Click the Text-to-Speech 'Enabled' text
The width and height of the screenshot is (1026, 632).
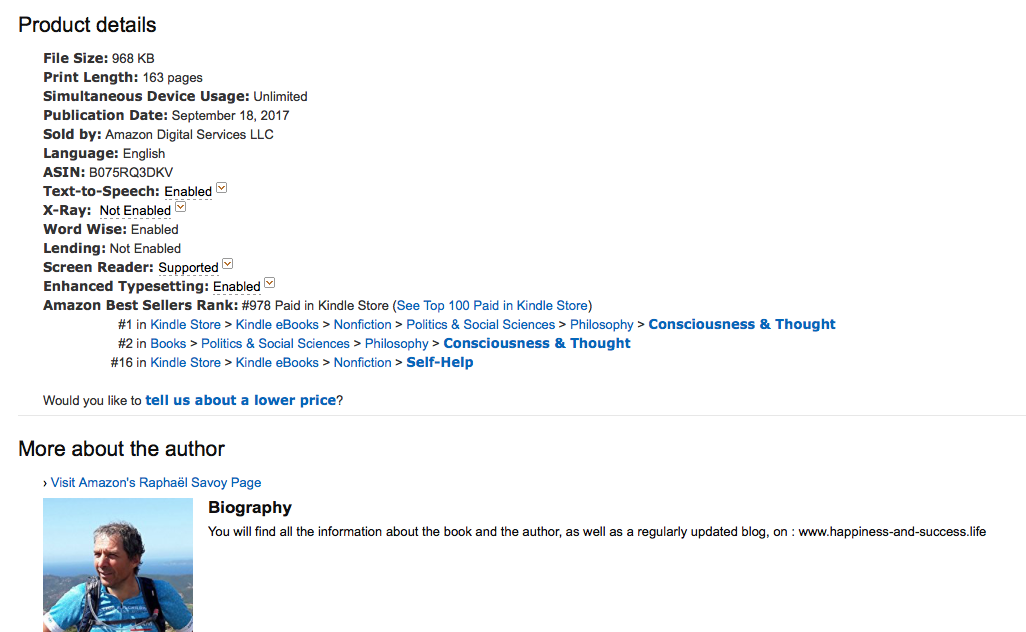point(188,192)
